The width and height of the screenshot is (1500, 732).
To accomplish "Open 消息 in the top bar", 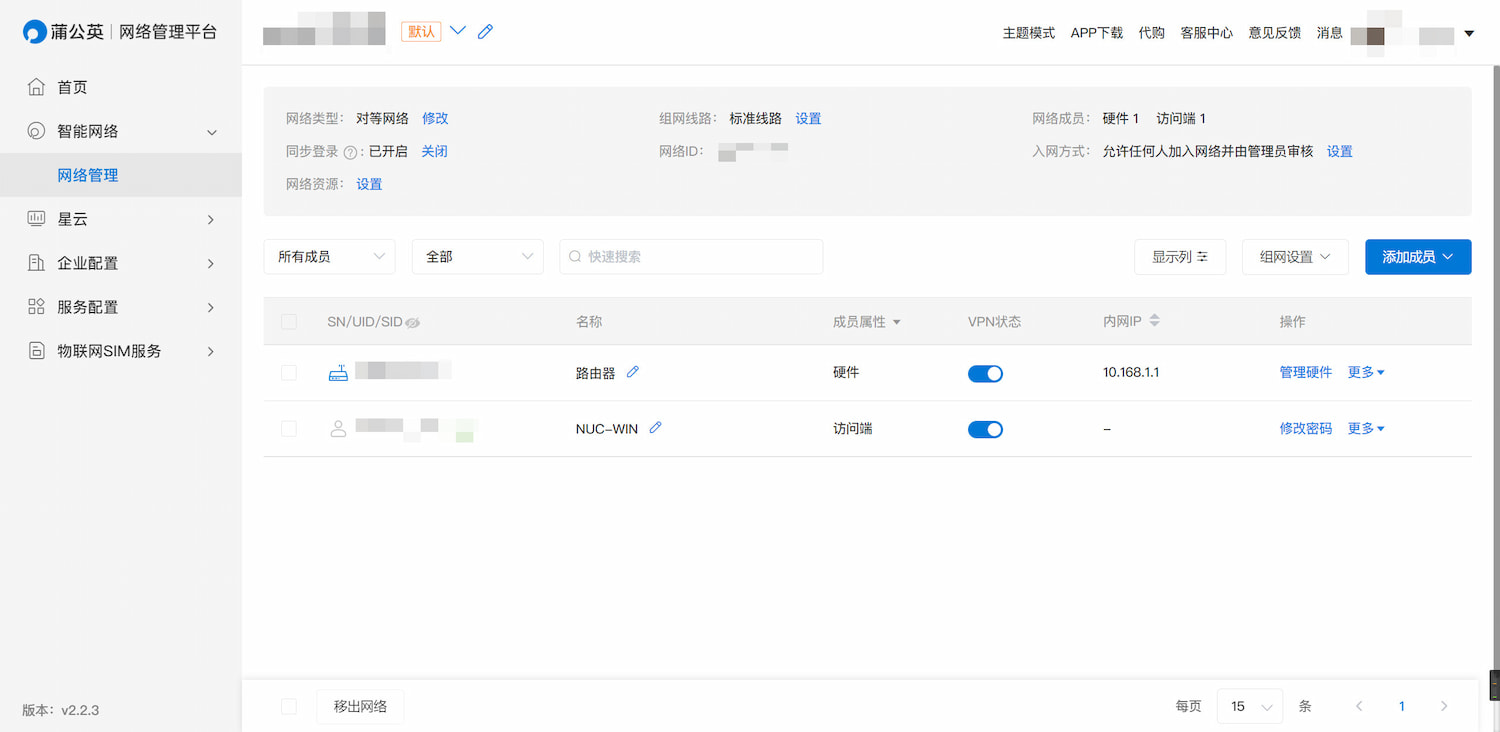I will pos(1330,31).
